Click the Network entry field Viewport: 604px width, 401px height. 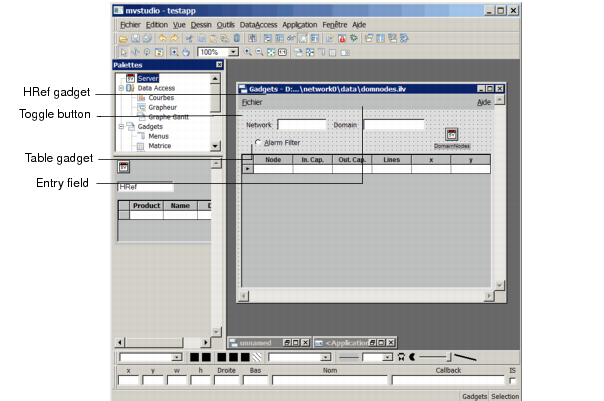coord(301,125)
